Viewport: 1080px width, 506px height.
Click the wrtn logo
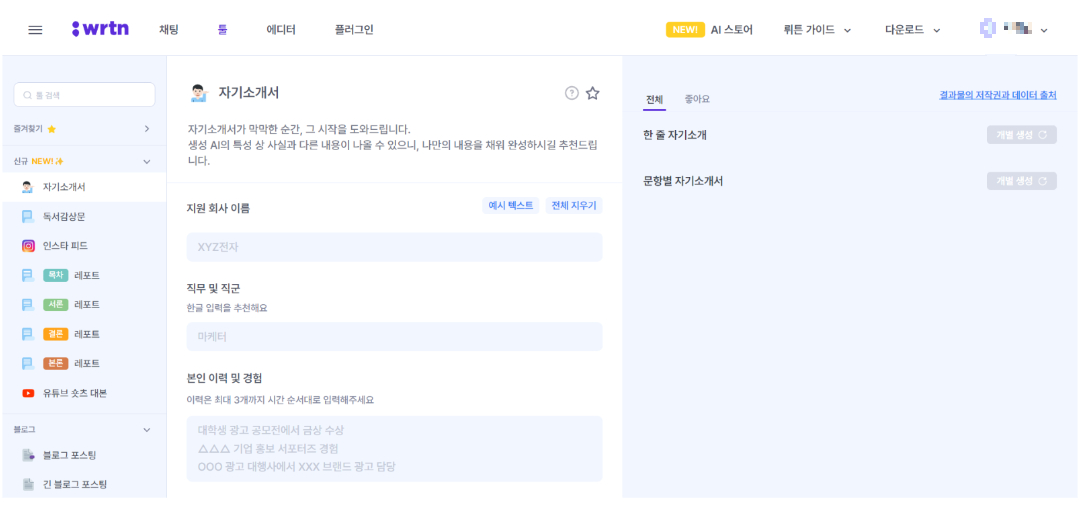coord(100,30)
